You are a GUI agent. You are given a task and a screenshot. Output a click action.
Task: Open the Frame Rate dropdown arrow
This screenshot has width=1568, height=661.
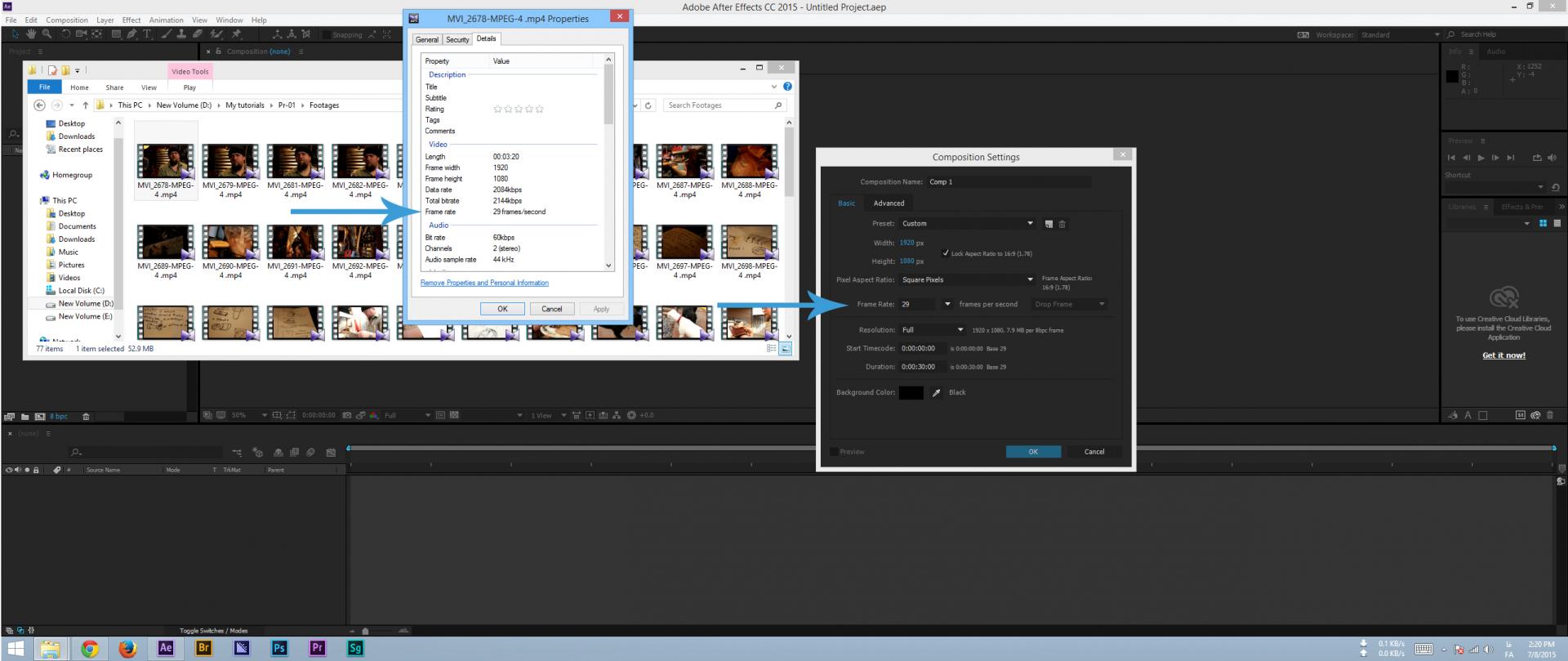947,305
